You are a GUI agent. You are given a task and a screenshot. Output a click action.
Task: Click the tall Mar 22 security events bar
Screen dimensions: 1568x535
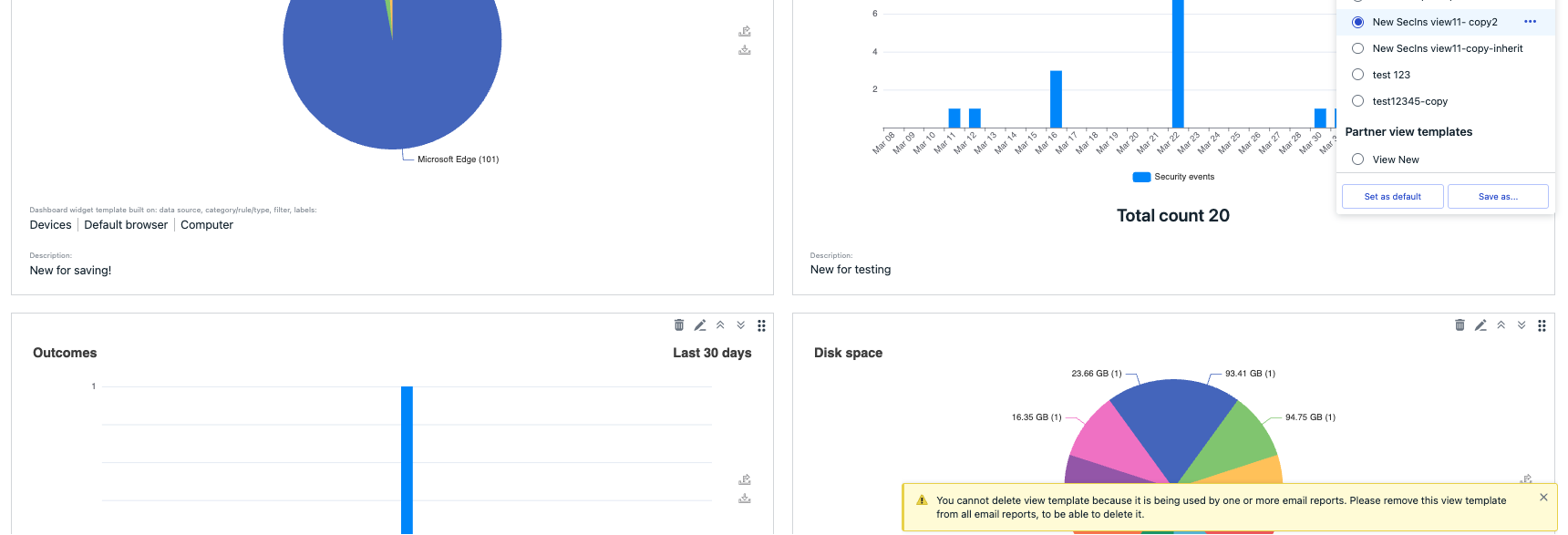[x=1178, y=64]
